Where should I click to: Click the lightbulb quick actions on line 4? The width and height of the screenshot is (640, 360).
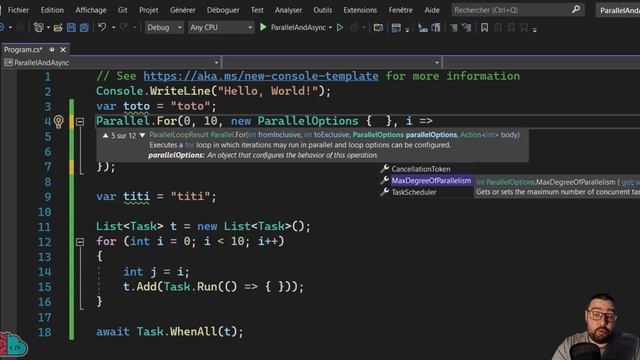point(58,121)
